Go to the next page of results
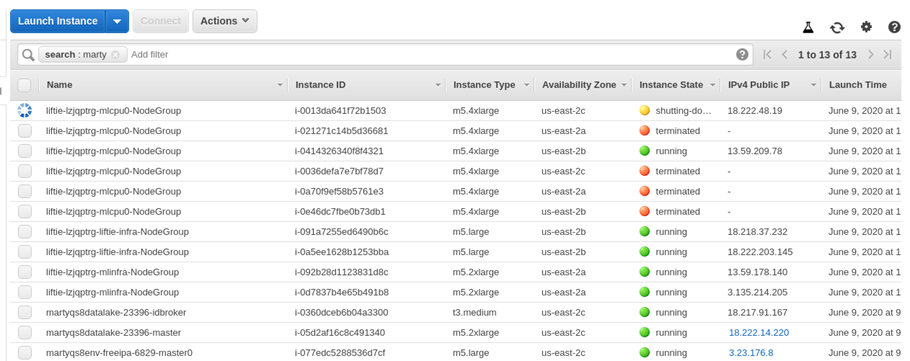910x361 pixels. (871, 55)
